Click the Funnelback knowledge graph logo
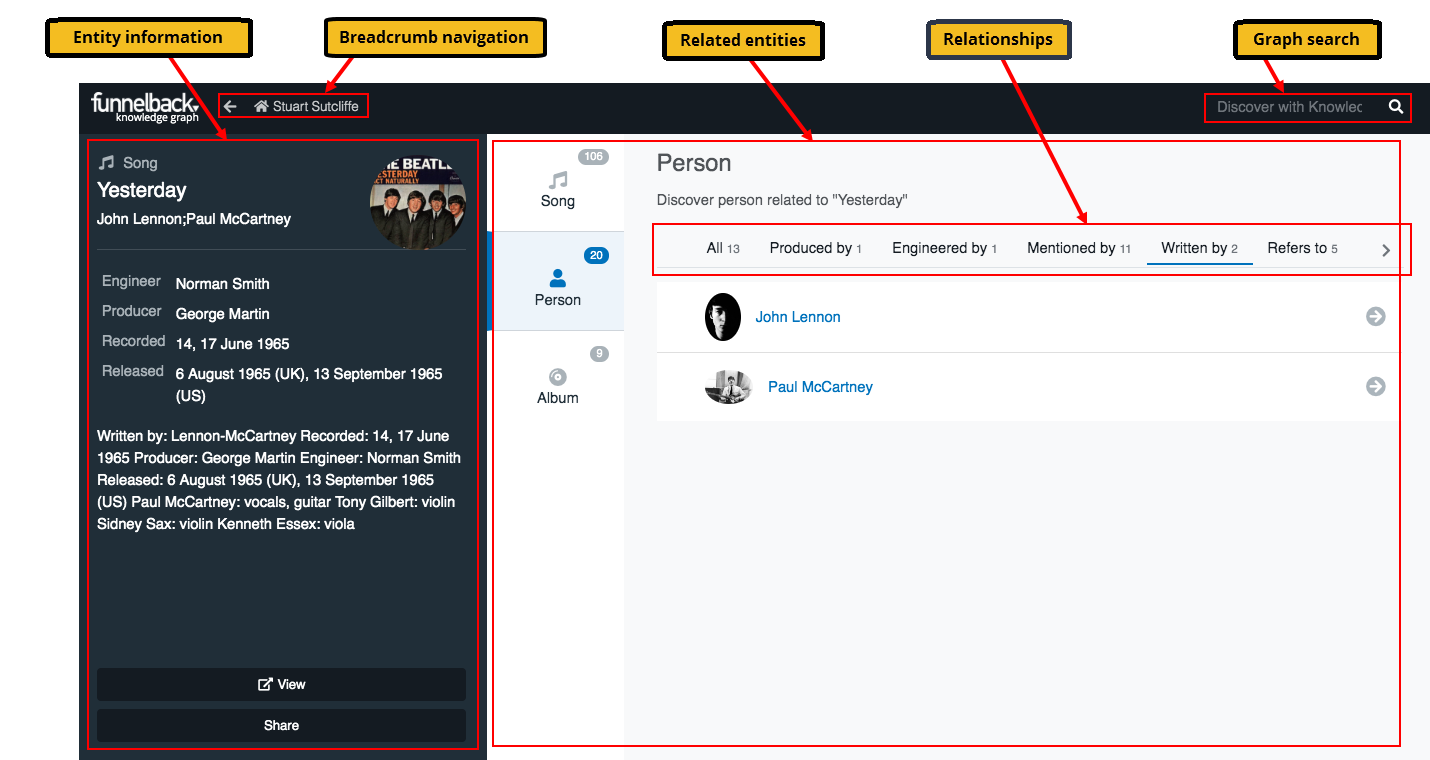The width and height of the screenshot is (1430, 760). 145,107
